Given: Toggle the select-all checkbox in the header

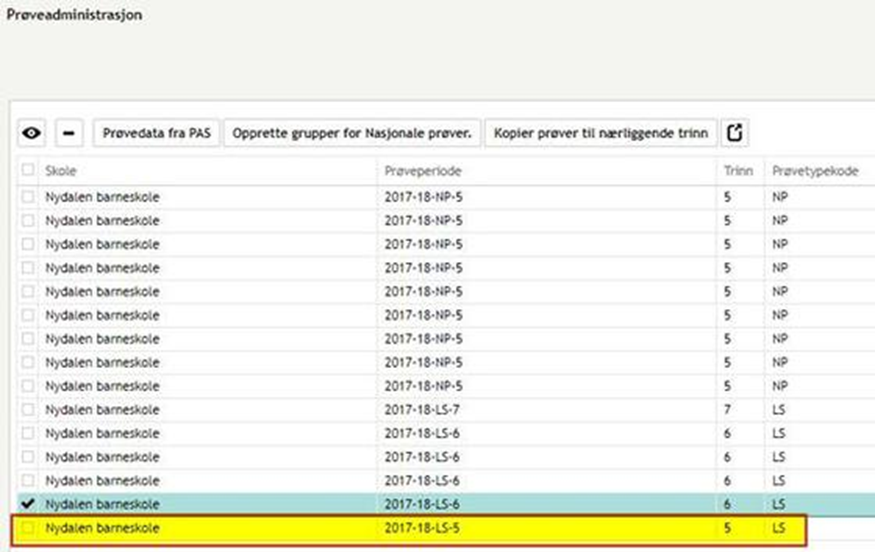Looking at the screenshot, I should point(28,171).
